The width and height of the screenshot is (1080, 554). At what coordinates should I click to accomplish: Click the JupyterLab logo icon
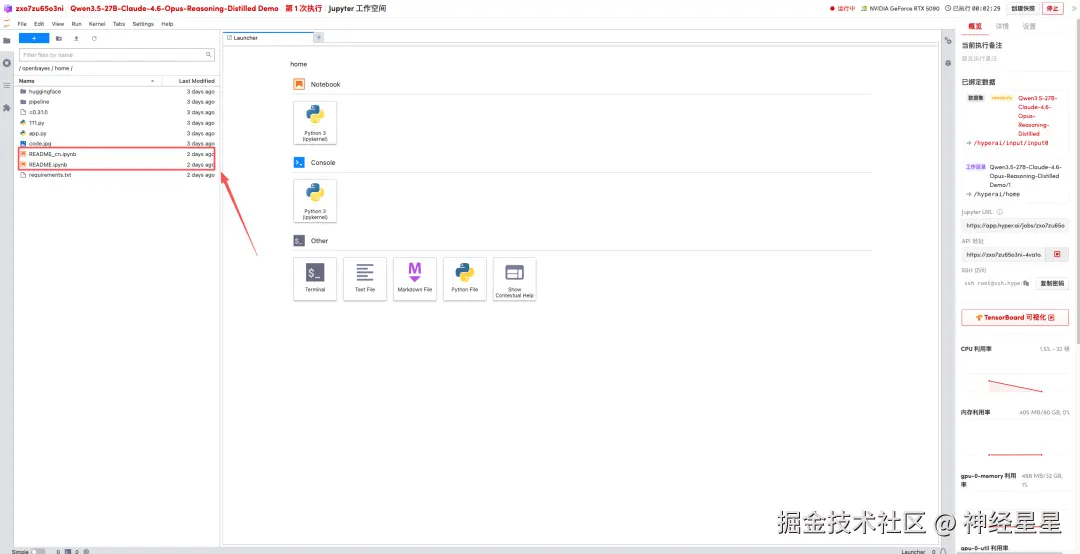(7, 23)
